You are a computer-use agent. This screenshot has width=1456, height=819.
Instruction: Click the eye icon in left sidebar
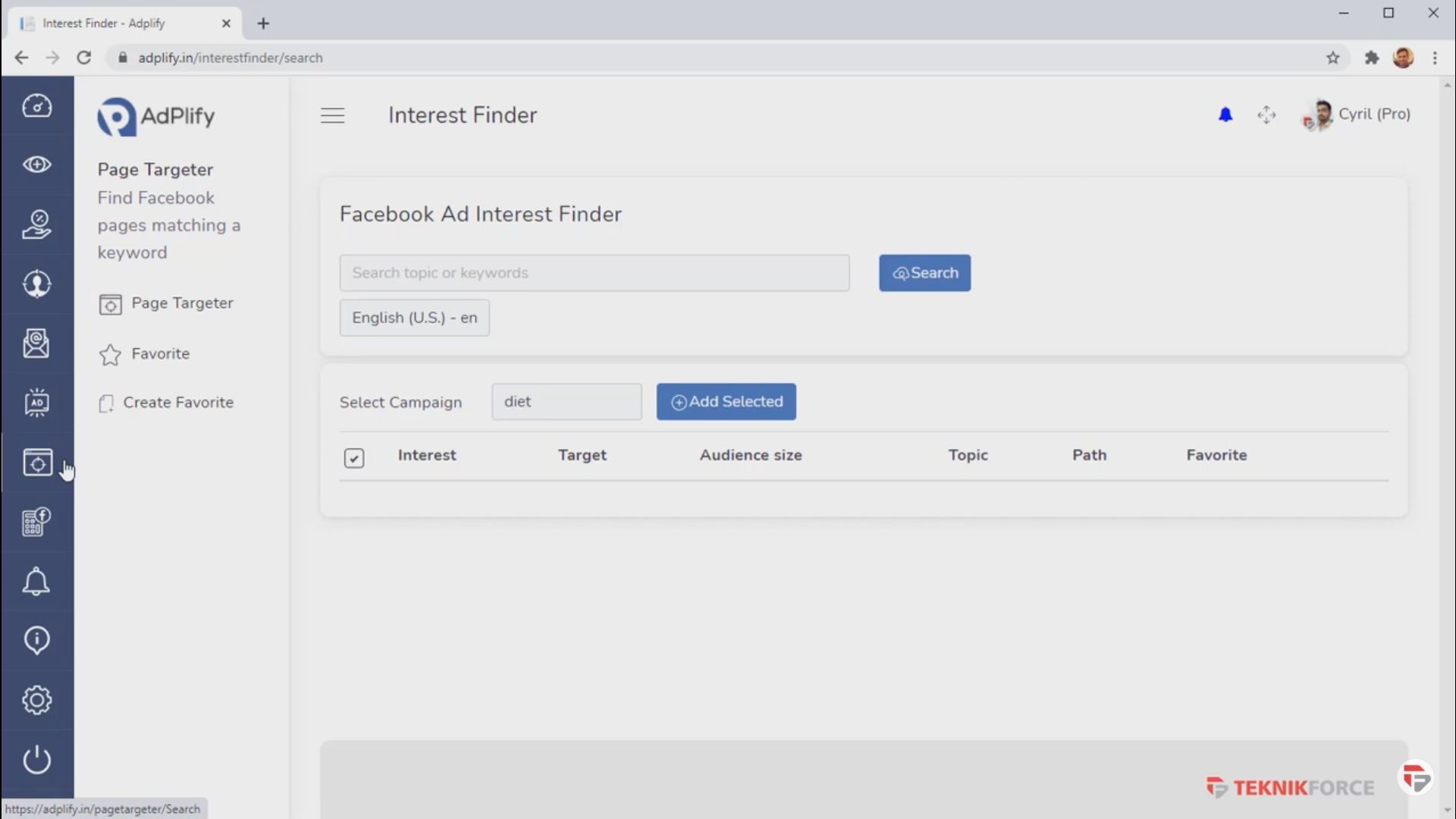pyautogui.click(x=36, y=165)
